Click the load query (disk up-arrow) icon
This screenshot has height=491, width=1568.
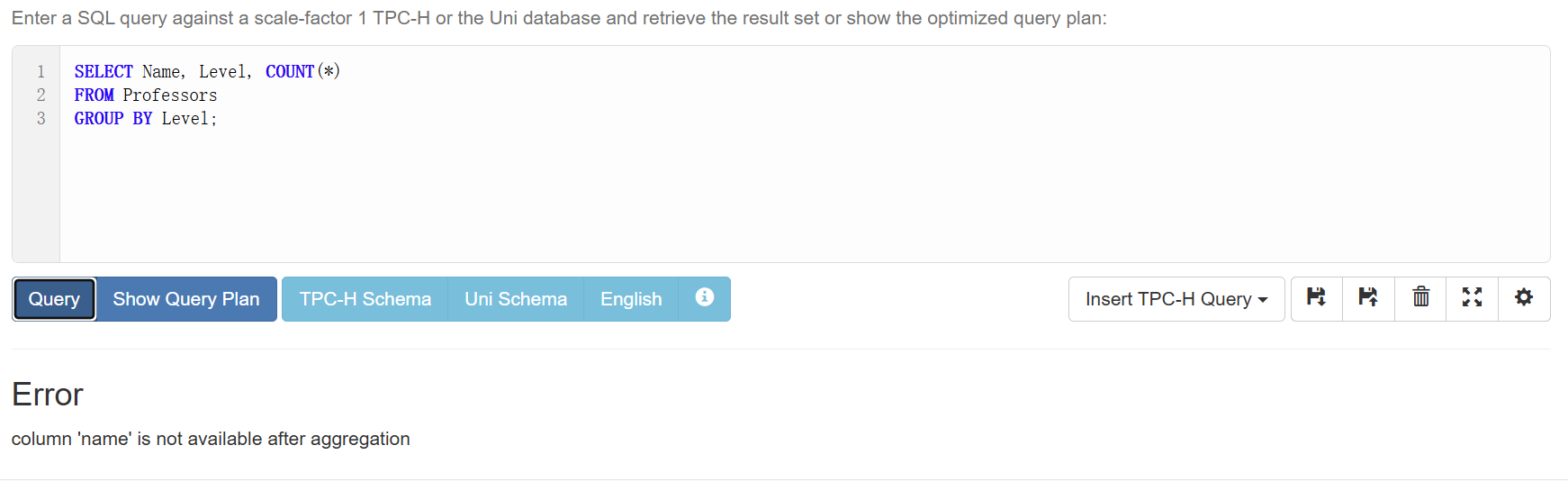coord(1368,298)
